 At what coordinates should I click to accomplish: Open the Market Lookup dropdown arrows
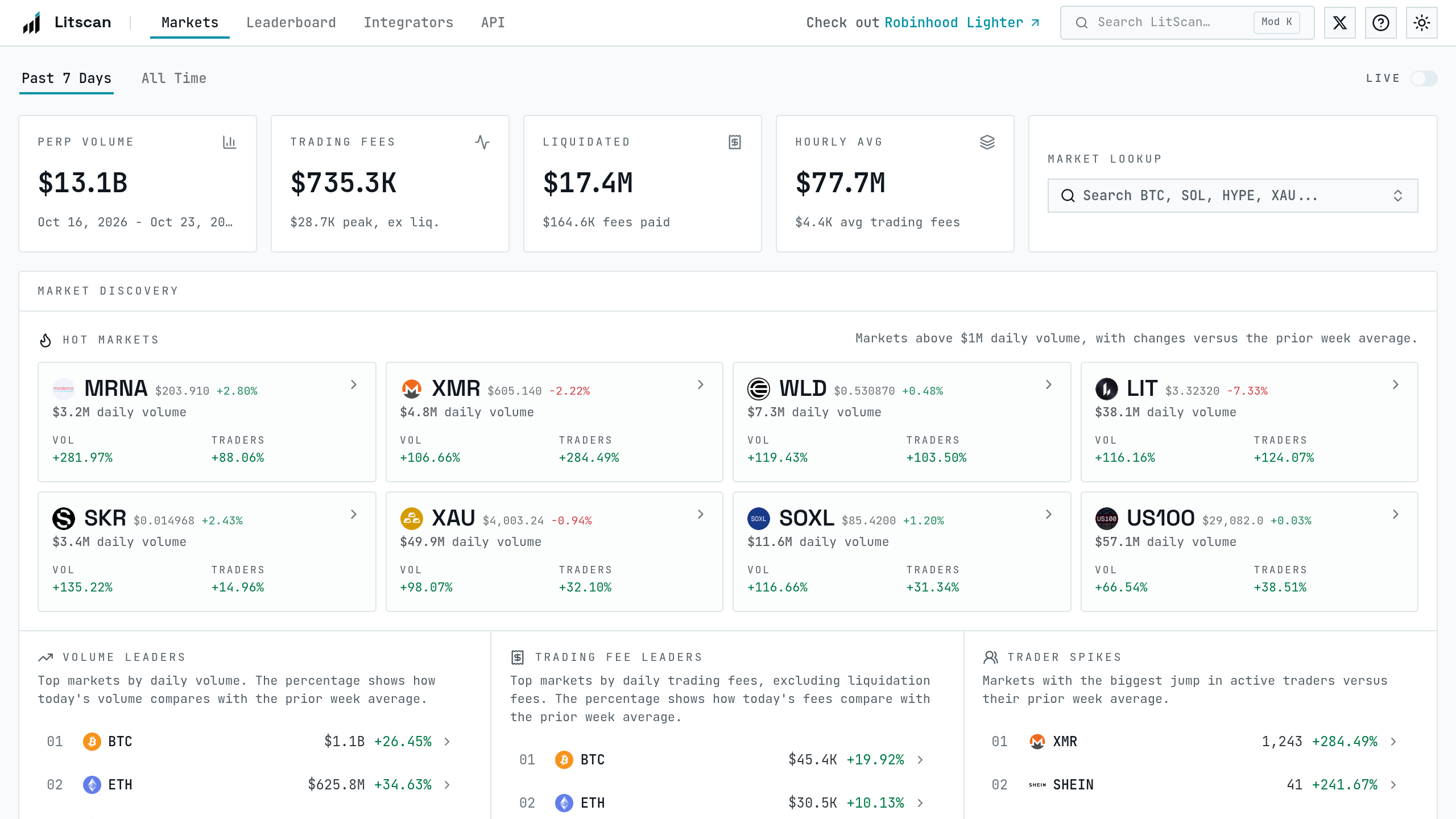[x=1398, y=196]
